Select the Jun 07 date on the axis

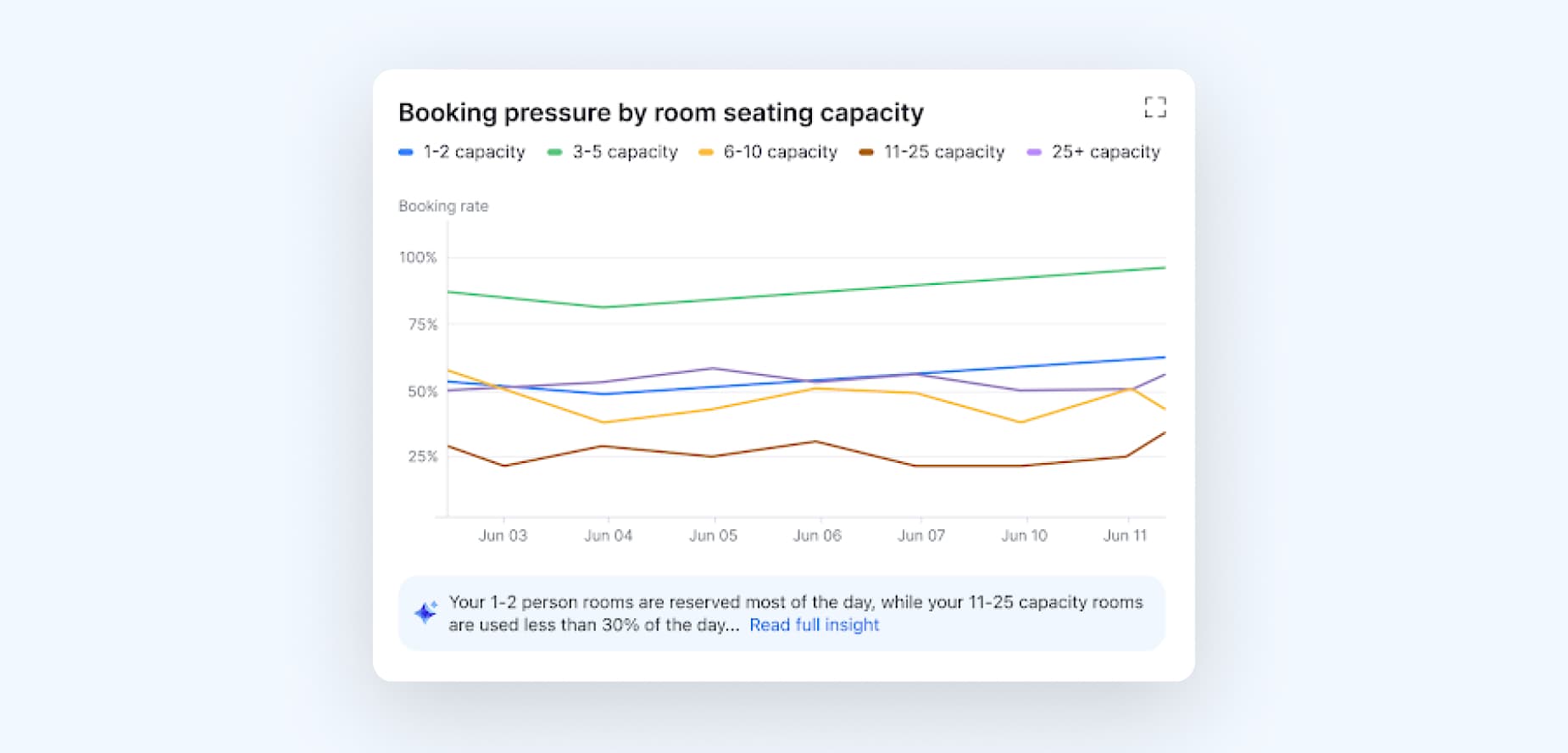[921, 536]
